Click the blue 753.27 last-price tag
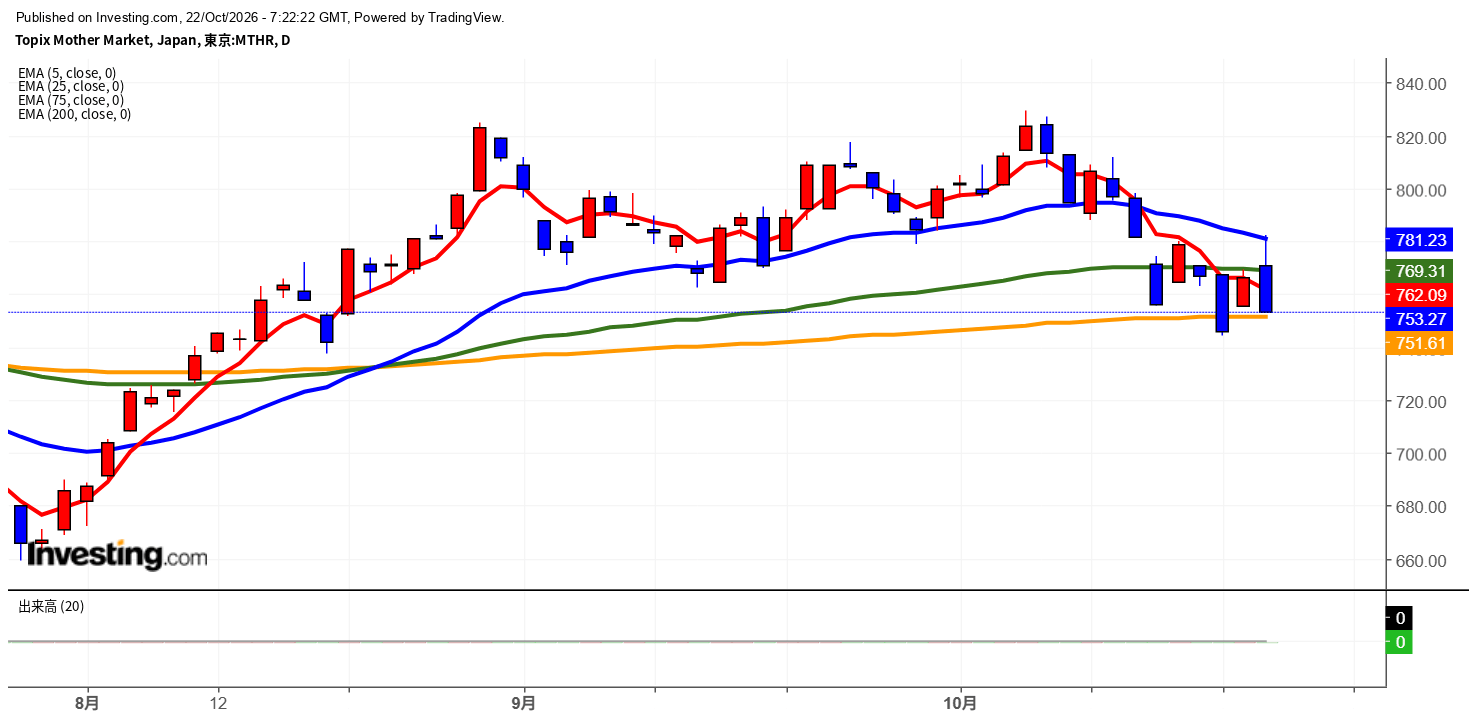 point(1419,319)
